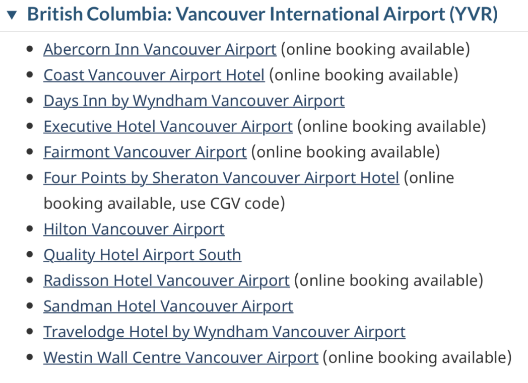528x383 pixels.
Task: Open Quality Hotel Airport South link
Action: (142, 255)
